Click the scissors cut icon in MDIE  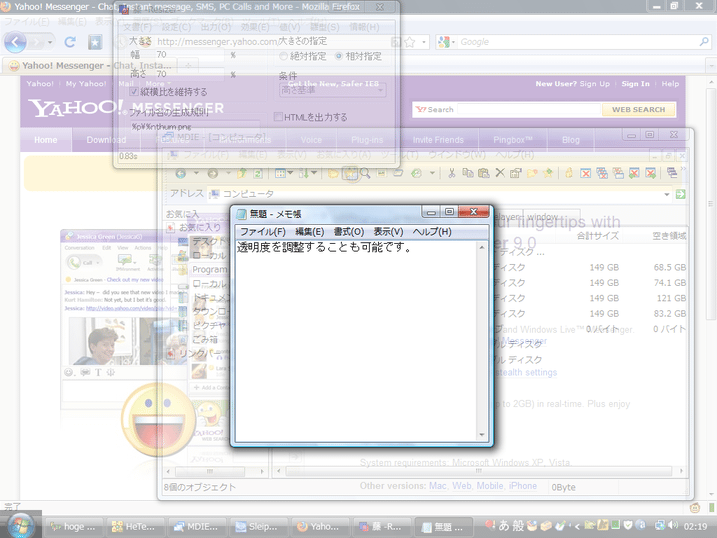coord(452,173)
